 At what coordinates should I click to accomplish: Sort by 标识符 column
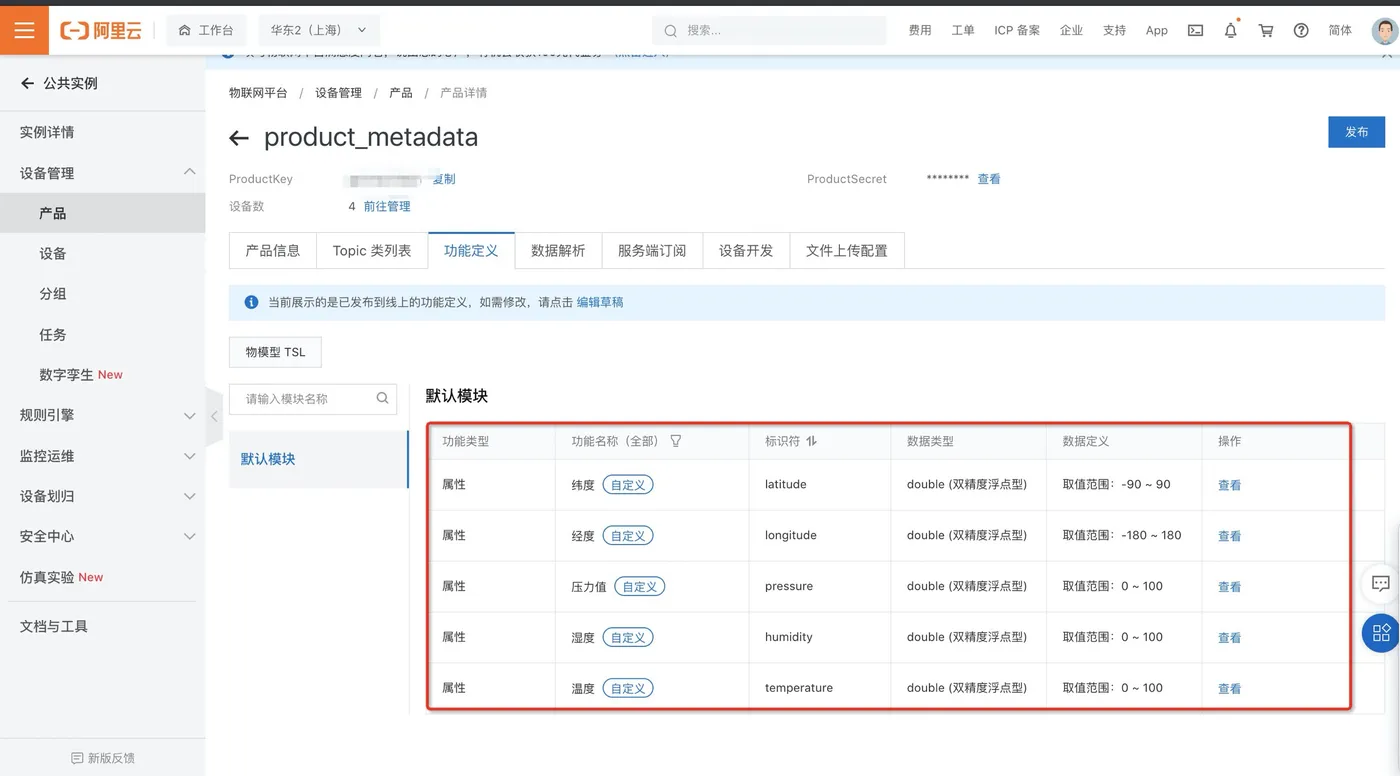[811, 441]
